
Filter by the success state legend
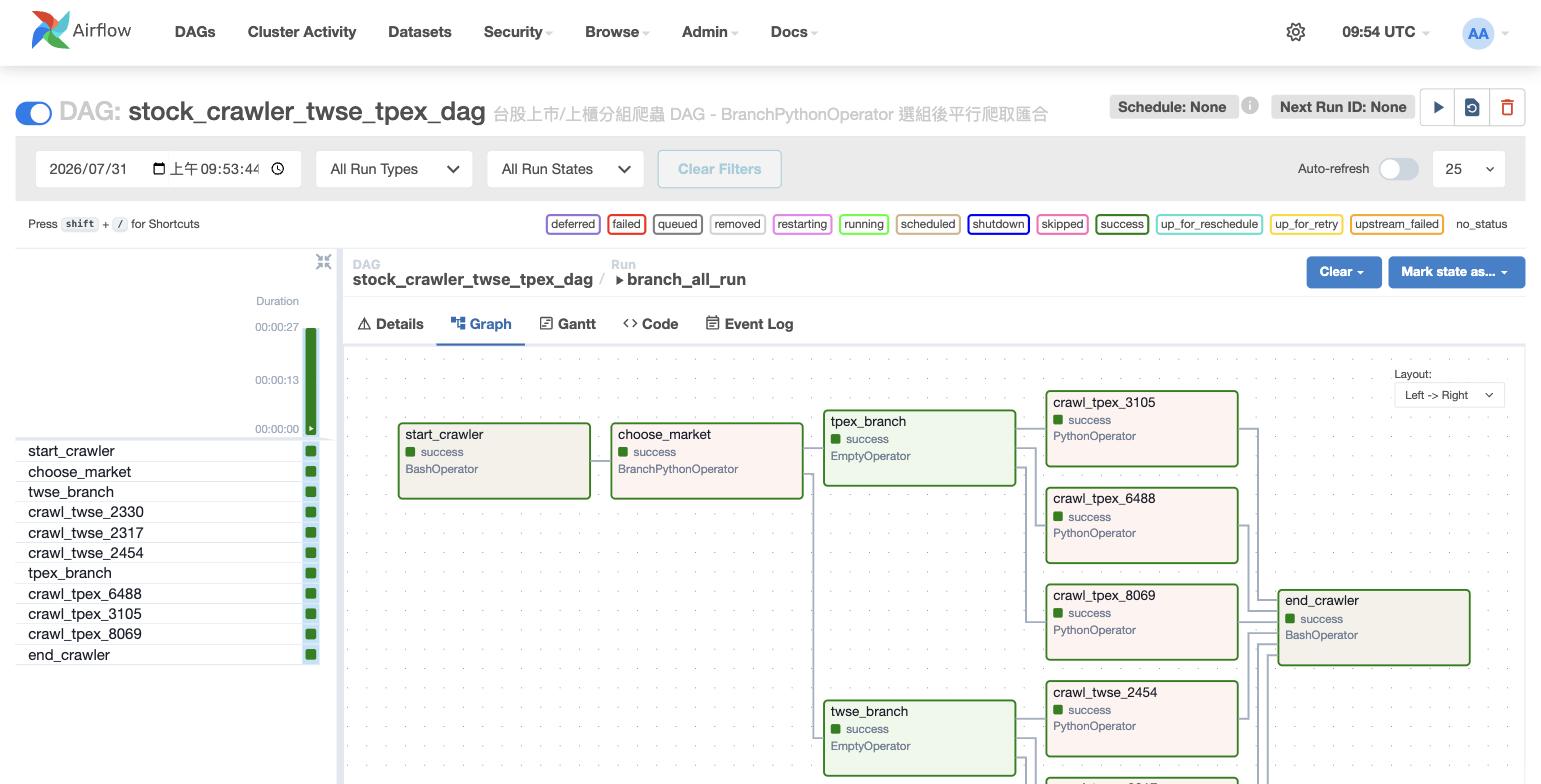point(1122,224)
